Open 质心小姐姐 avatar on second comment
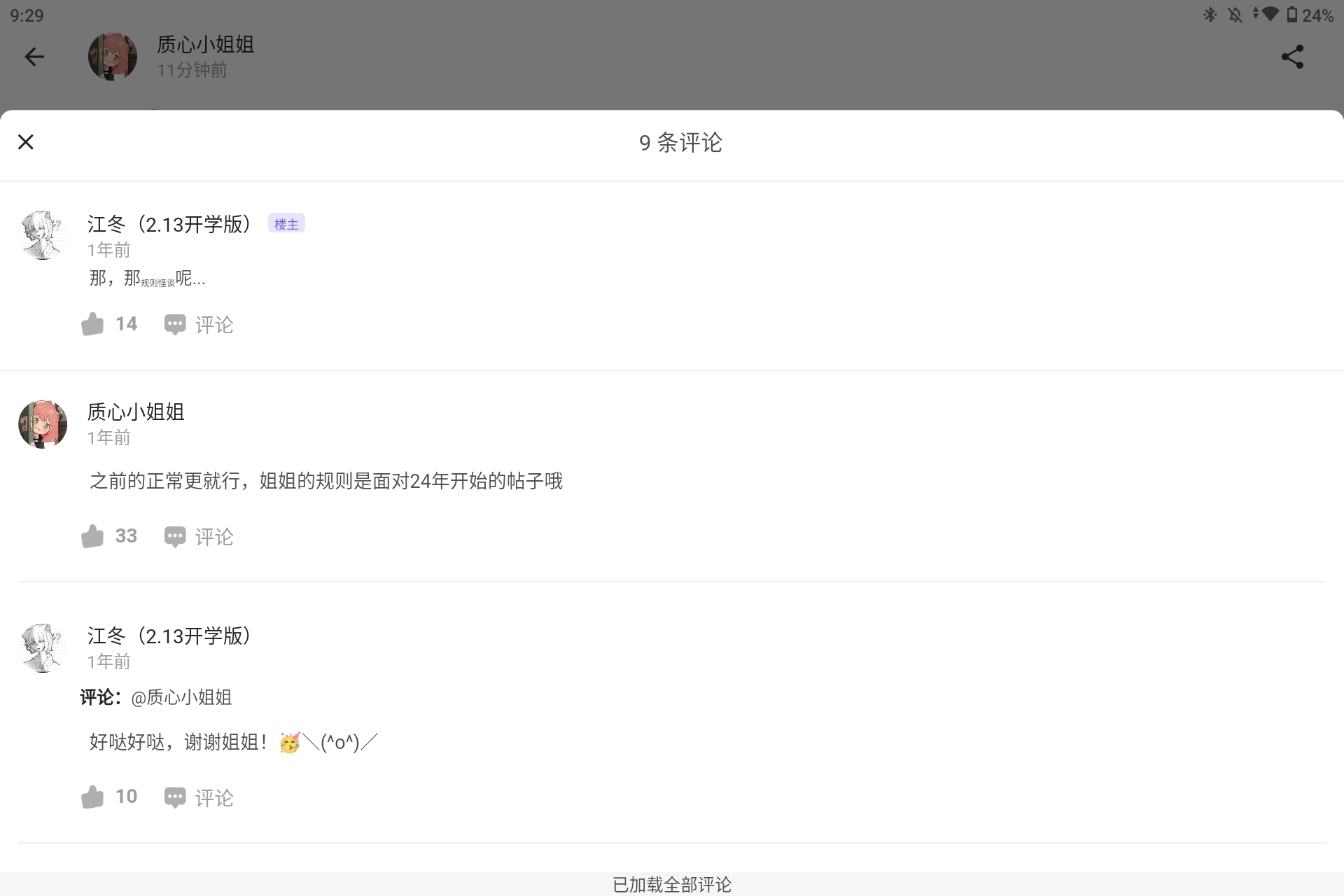This screenshot has width=1344, height=896. (x=43, y=424)
